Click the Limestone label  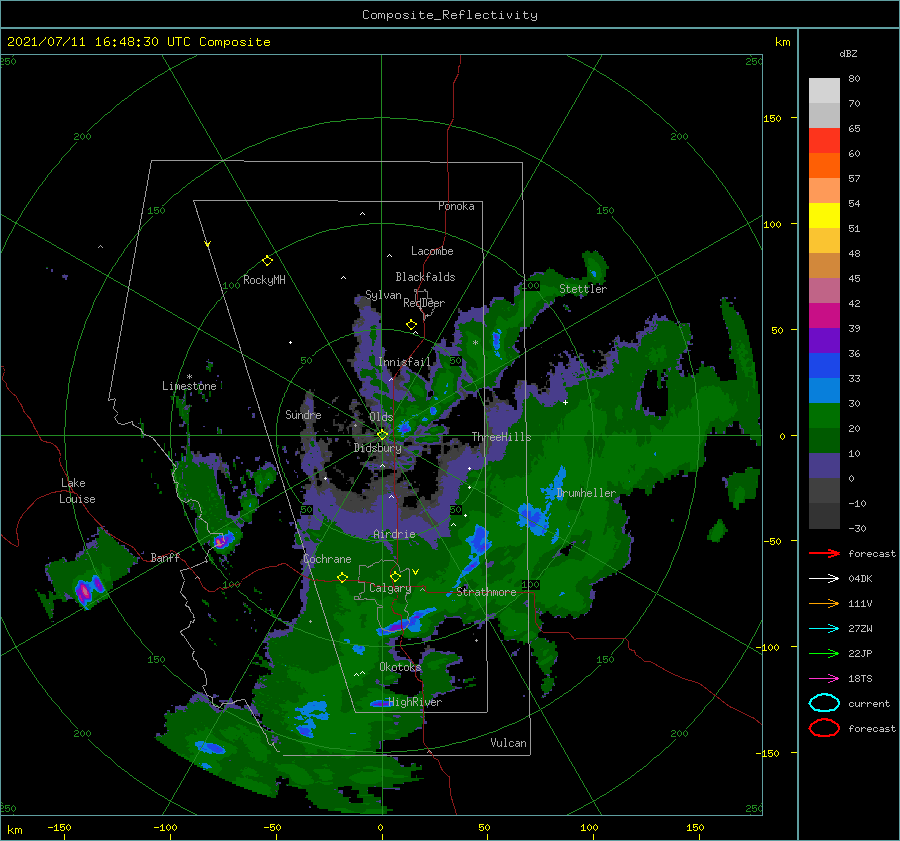click(189, 386)
